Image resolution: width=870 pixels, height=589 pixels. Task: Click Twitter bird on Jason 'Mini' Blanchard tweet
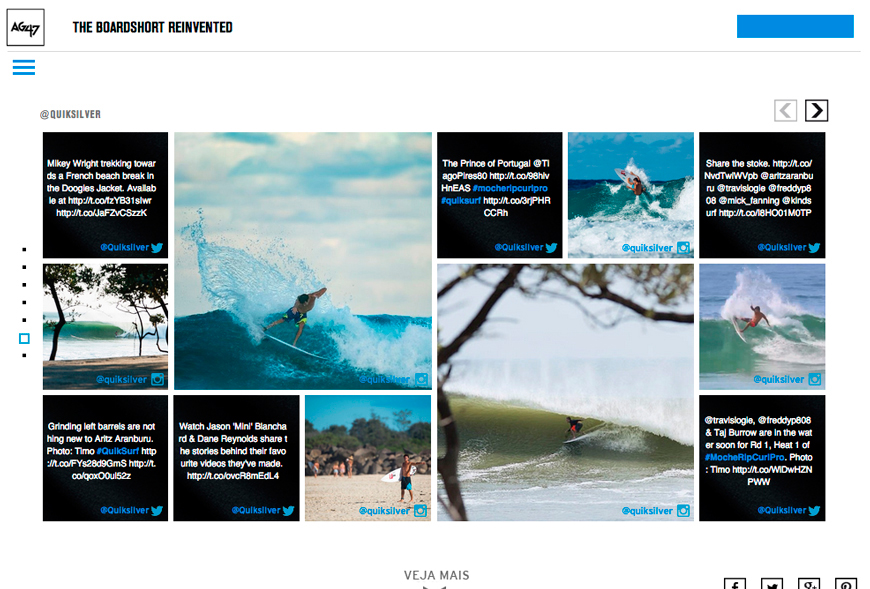pyautogui.click(x=288, y=511)
